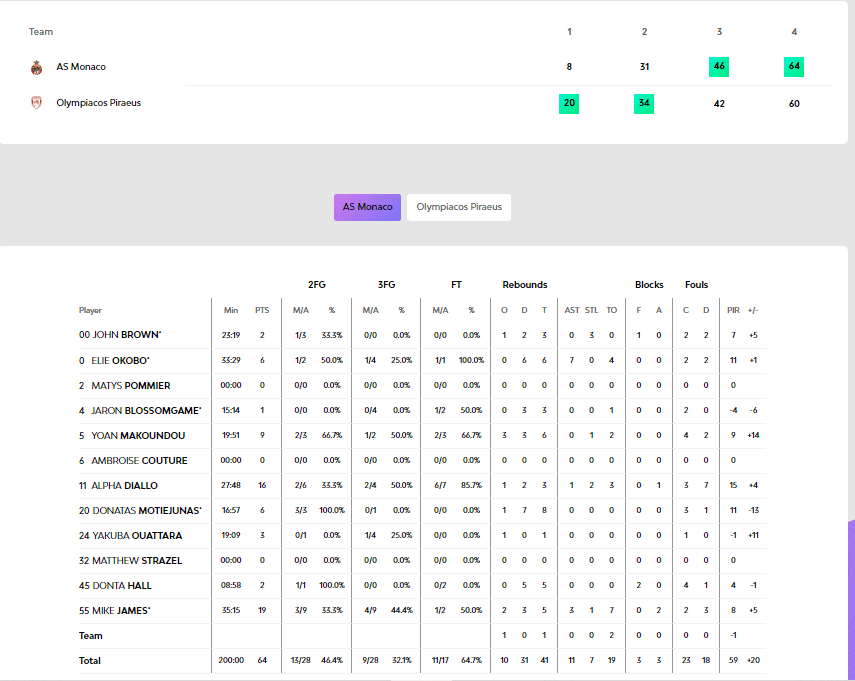Select Elie Okobo in the player list

(115, 360)
